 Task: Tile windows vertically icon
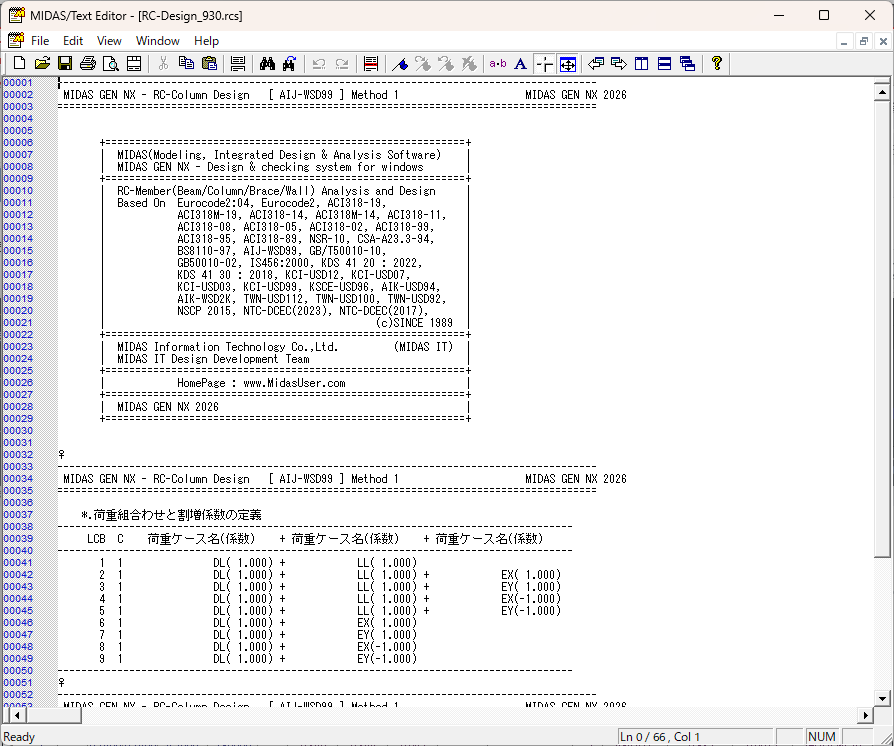click(641, 63)
